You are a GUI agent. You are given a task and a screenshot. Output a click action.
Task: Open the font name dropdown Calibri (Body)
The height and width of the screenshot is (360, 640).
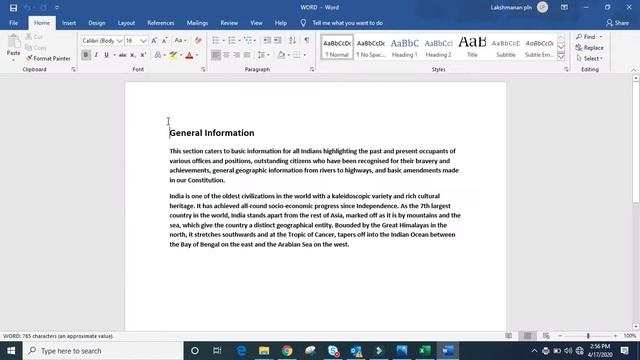point(119,41)
